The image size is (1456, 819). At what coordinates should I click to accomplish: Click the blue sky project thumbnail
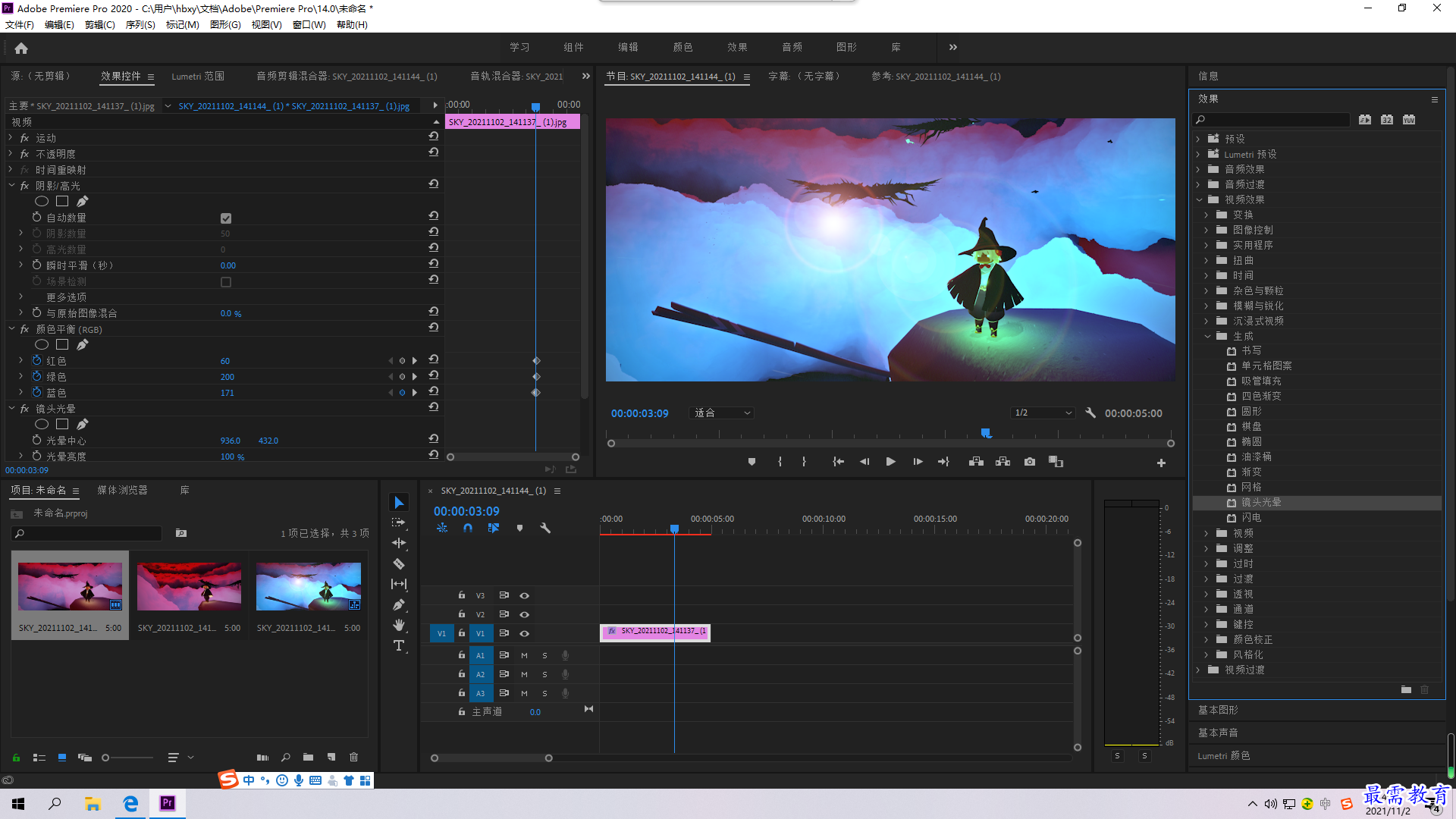pyautogui.click(x=308, y=587)
